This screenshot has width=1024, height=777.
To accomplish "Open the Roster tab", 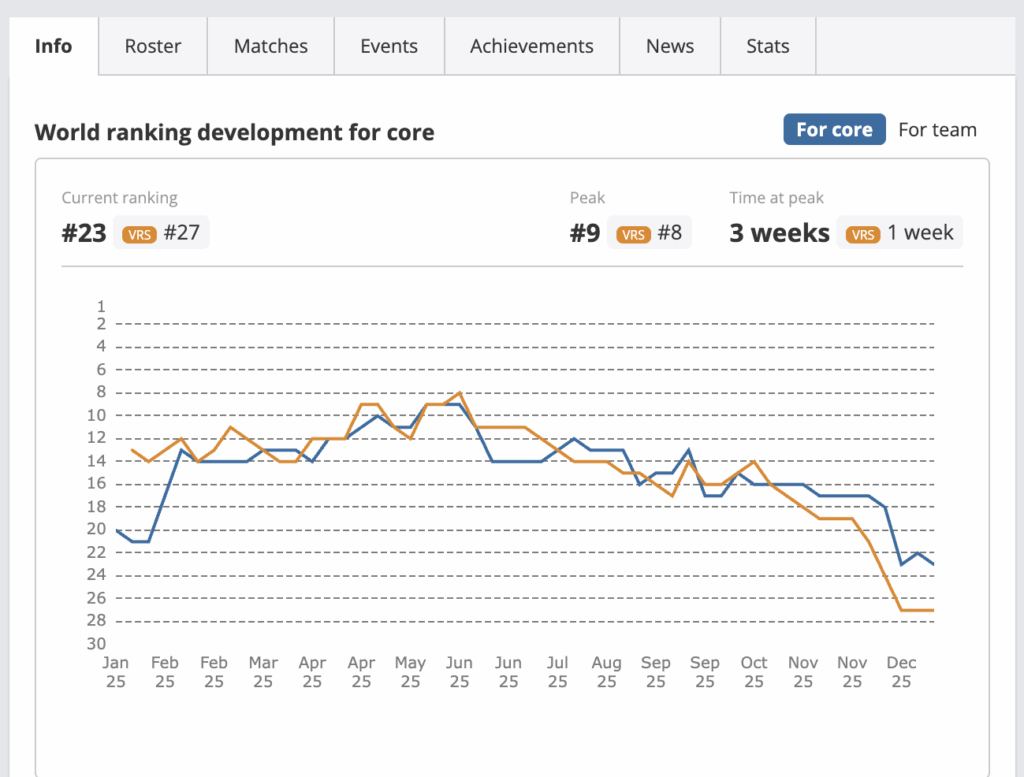I will tap(153, 46).
